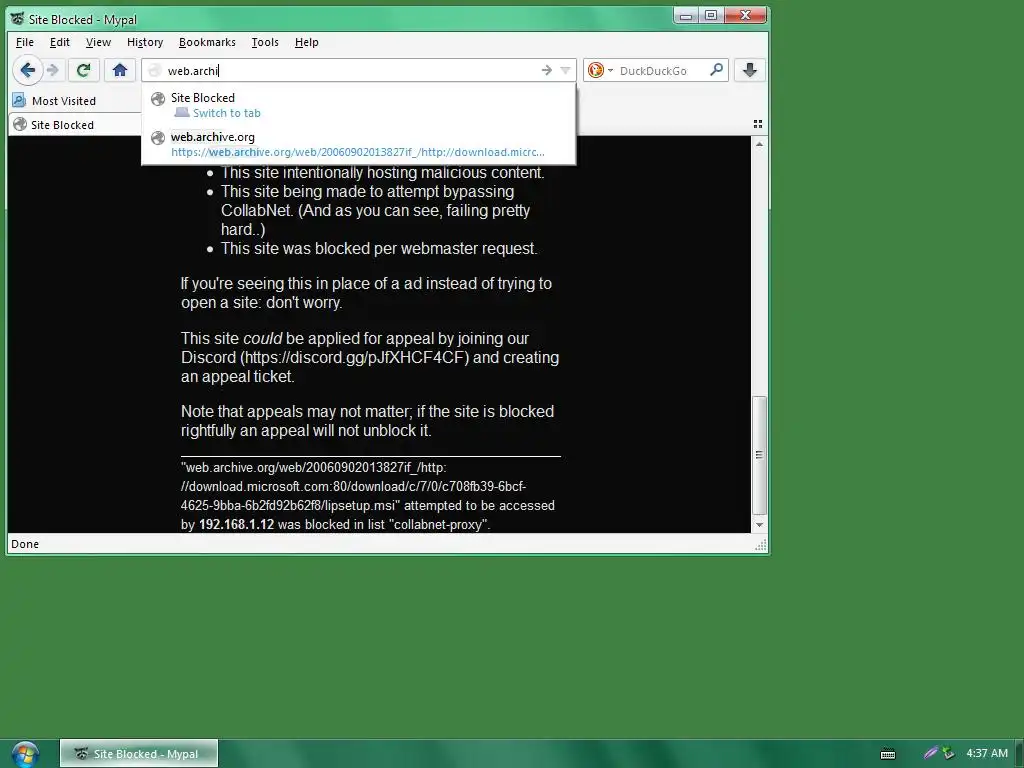Maximize the Mypal window
This screenshot has height=768, width=1024.
(x=711, y=15)
